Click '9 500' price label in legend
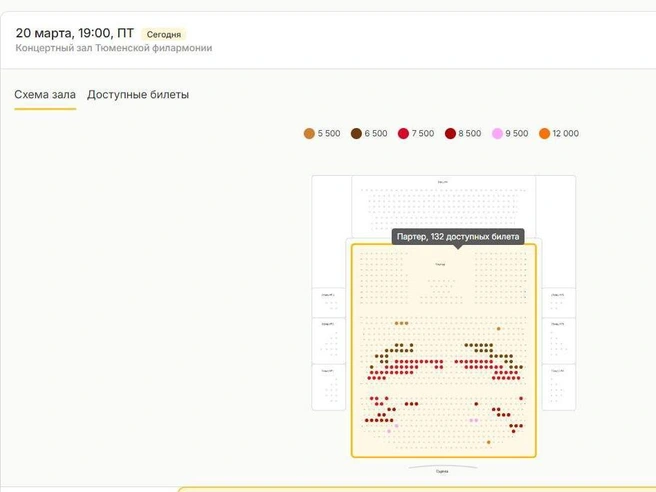 [x=517, y=133]
